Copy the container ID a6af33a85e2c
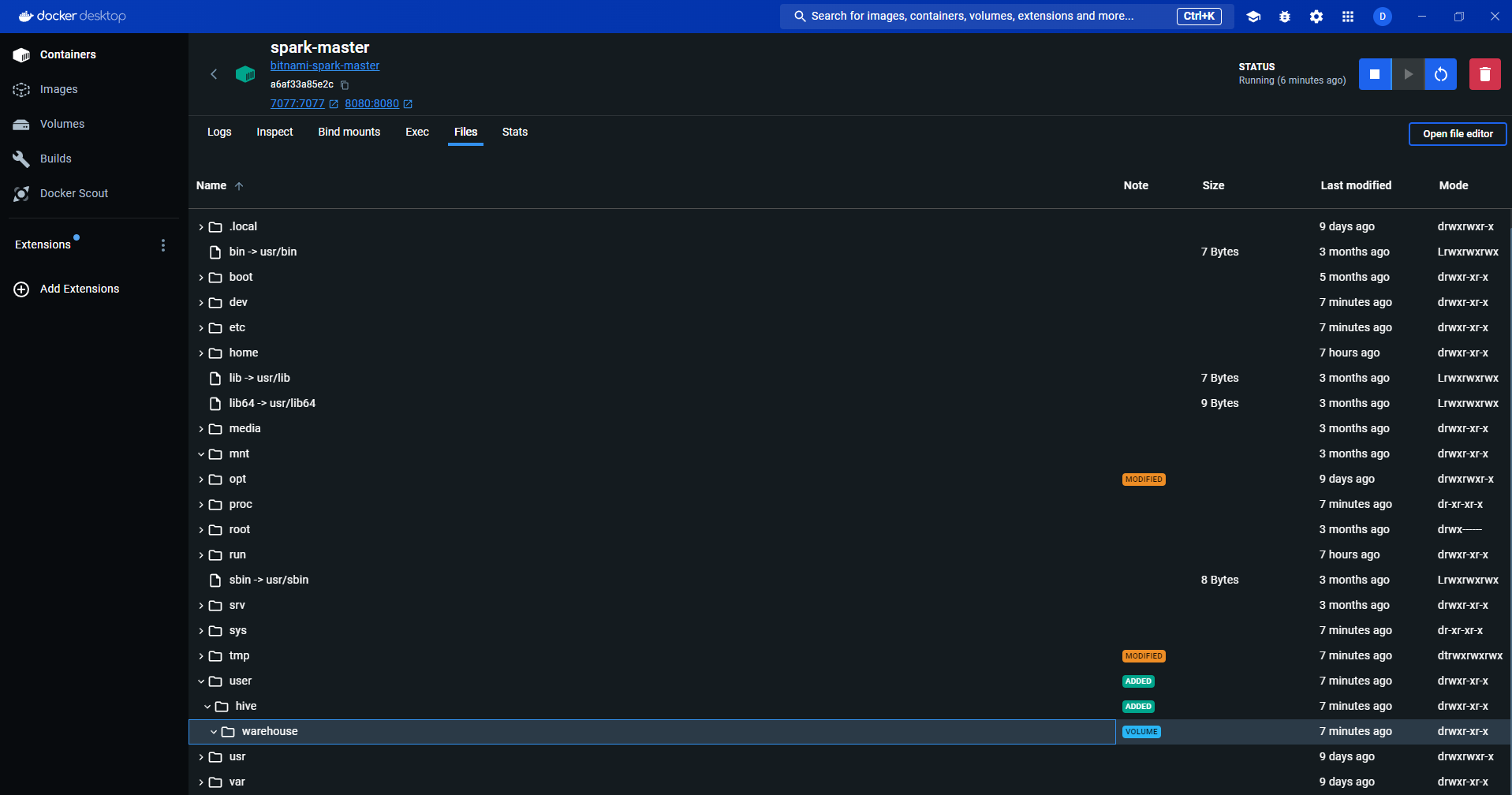Image resolution: width=1512 pixels, height=795 pixels. pyautogui.click(x=345, y=85)
